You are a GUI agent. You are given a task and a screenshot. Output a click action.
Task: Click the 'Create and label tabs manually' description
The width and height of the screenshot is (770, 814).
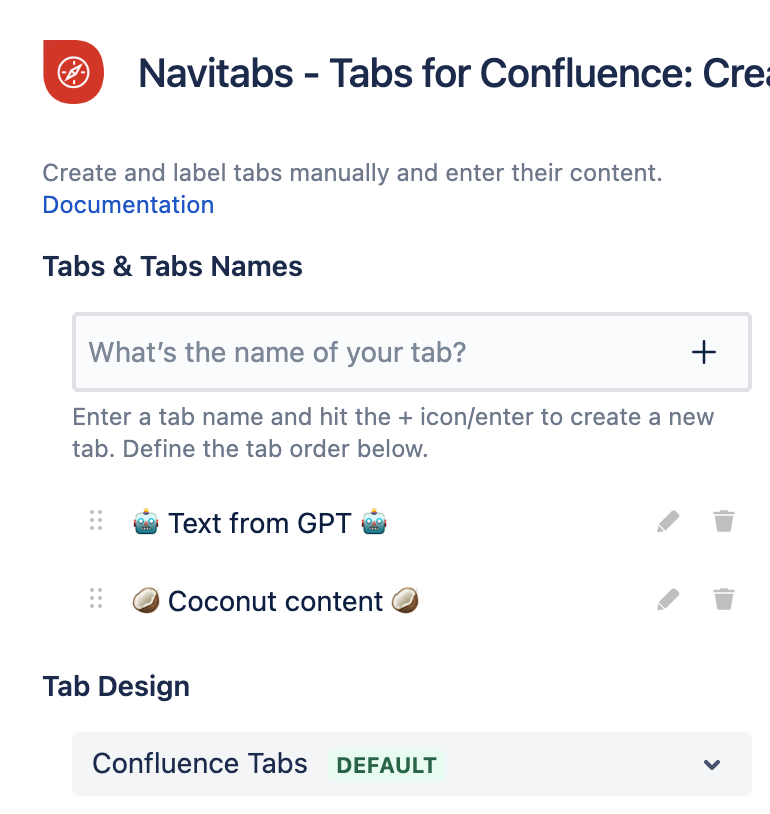tap(352, 173)
